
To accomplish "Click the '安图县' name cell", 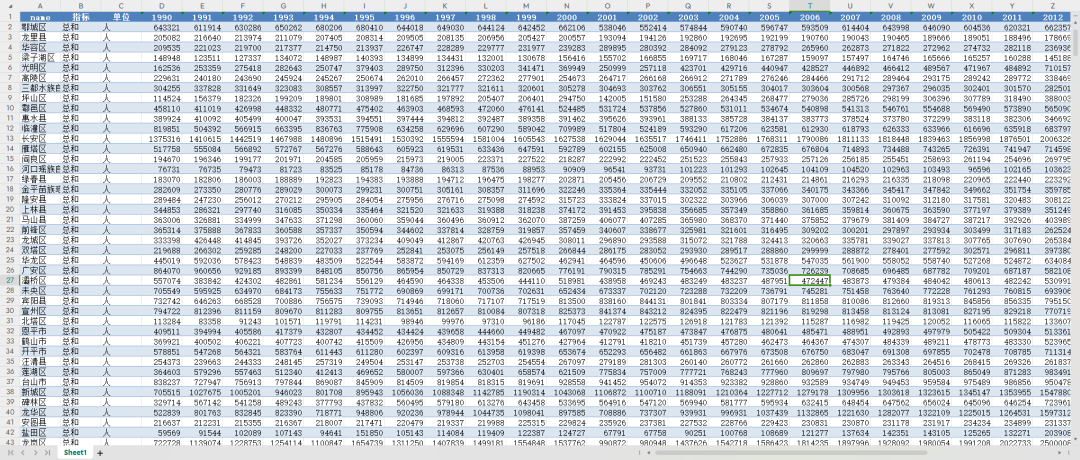I will point(40,421).
